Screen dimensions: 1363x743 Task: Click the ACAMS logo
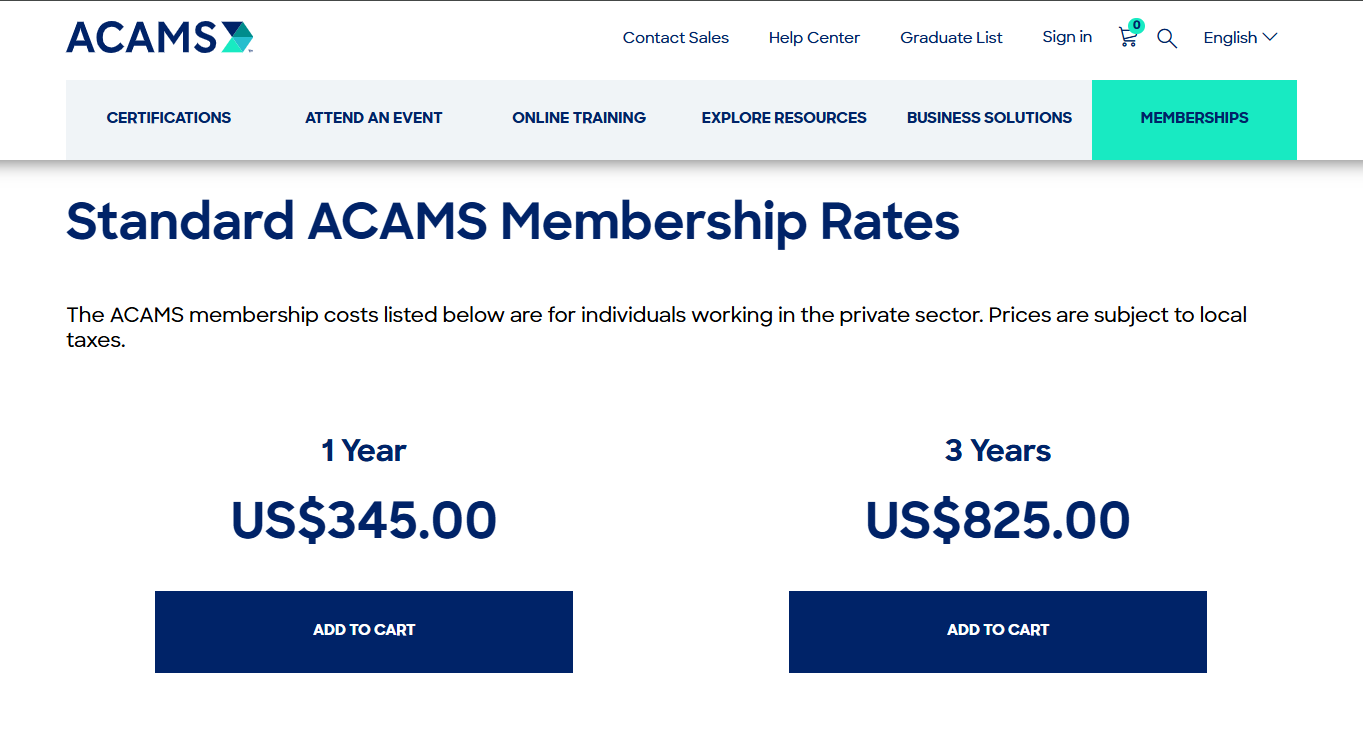pyautogui.click(x=158, y=37)
